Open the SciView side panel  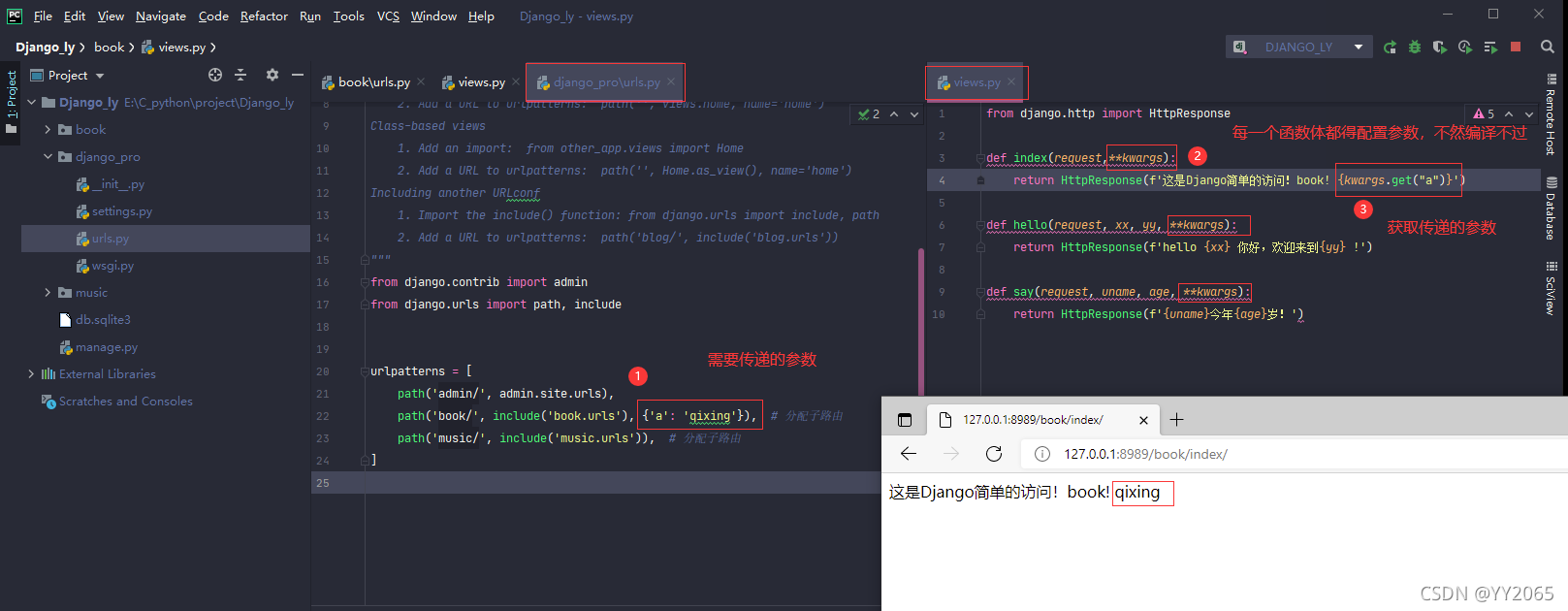coord(1552,288)
